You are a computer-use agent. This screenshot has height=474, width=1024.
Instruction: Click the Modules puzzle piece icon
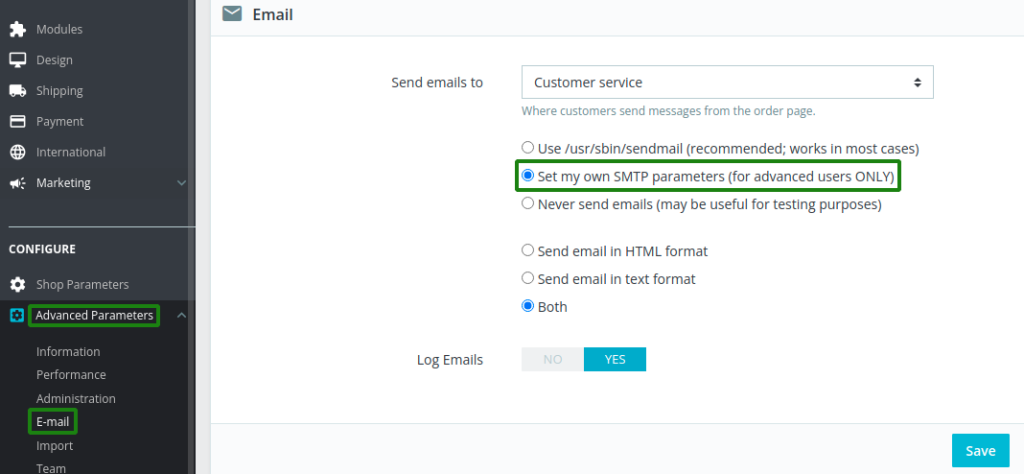coord(18,29)
